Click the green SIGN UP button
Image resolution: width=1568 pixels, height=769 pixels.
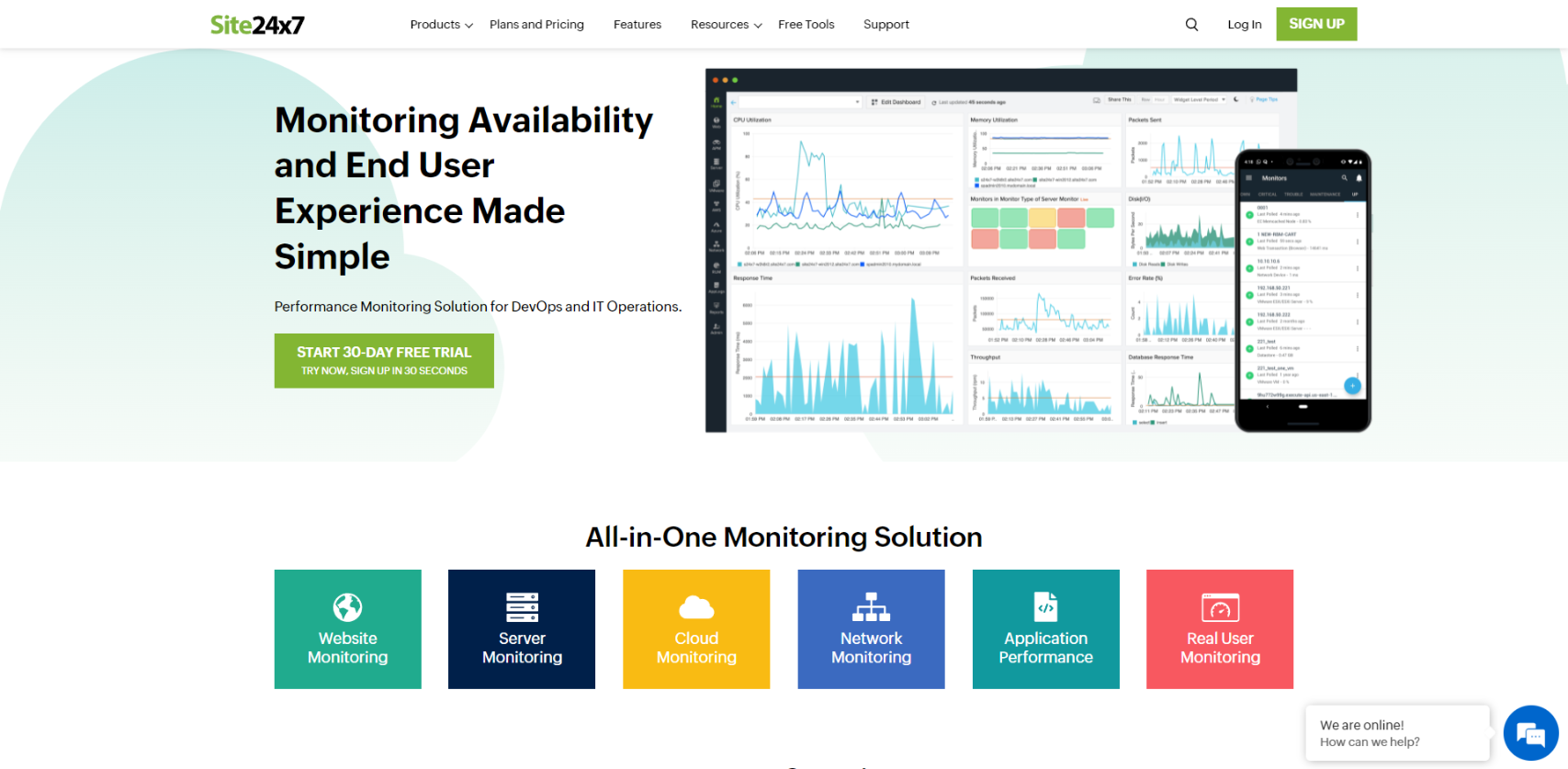(x=1316, y=24)
